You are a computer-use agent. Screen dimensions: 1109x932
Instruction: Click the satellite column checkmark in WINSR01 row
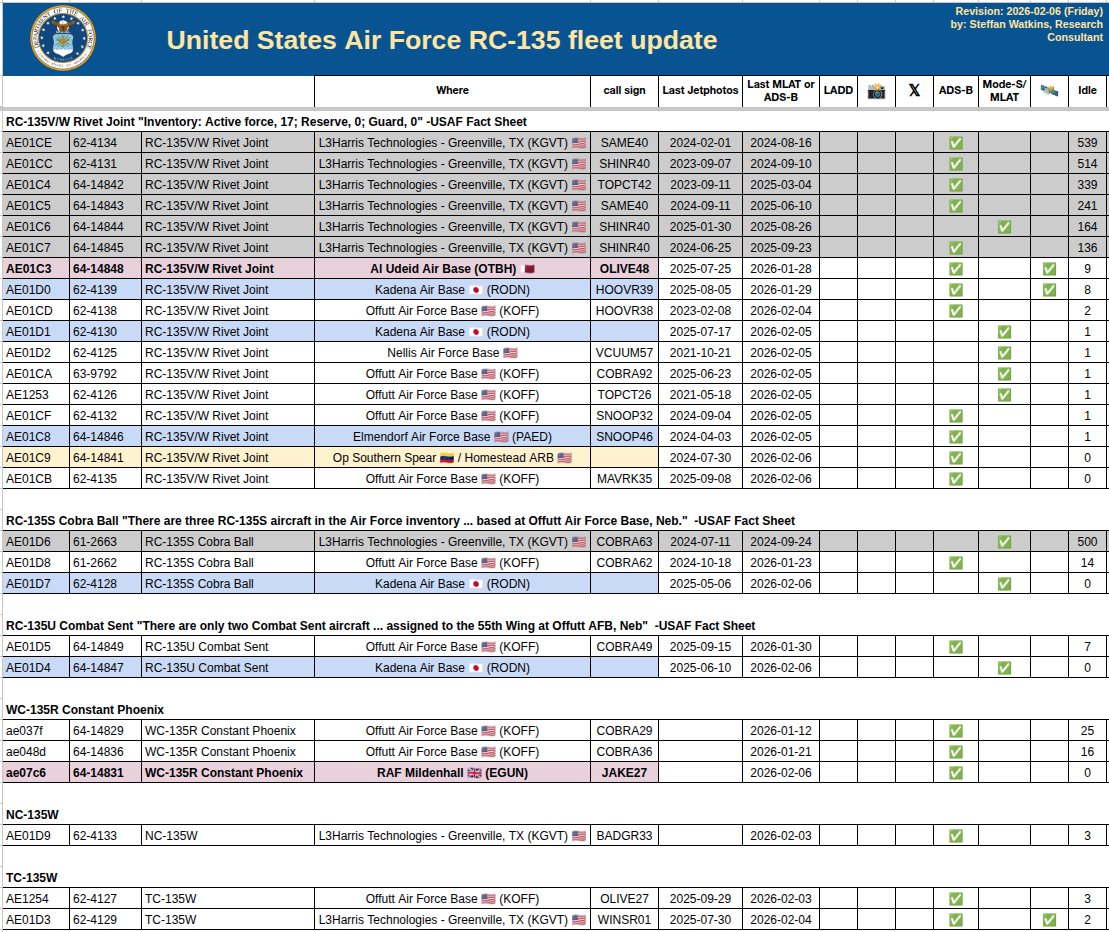(x=1049, y=920)
